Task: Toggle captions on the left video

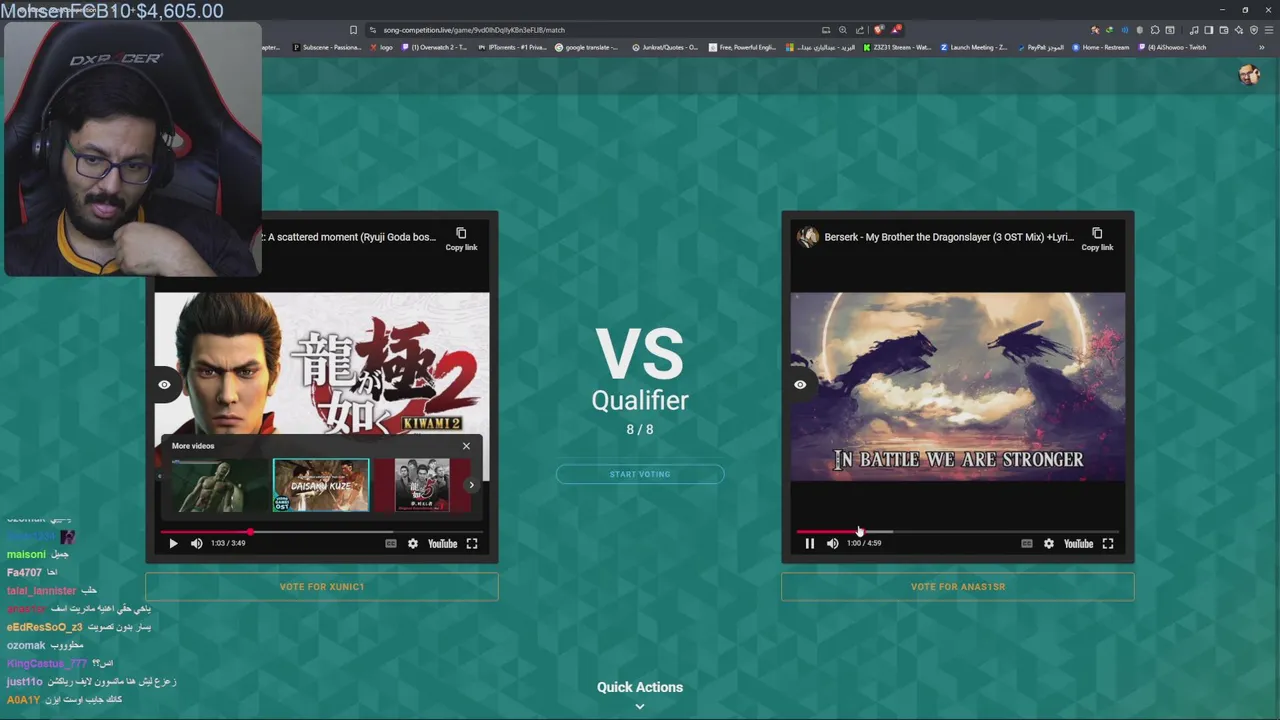Action: (391, 543)
